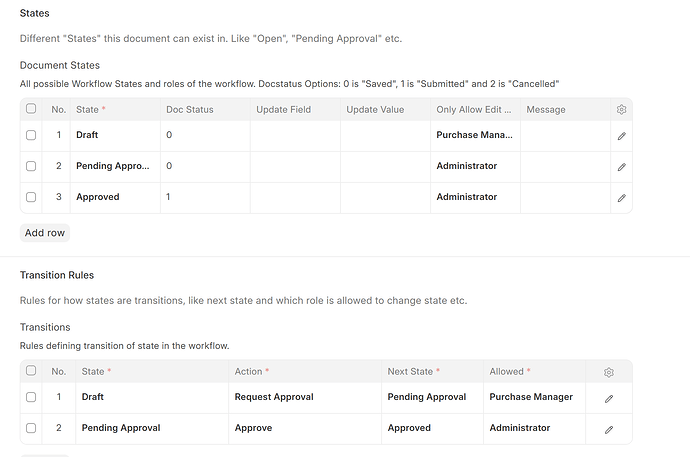Click Update Field cell in Draft row
This screenshot has width=690, height=457.
tap(295, 135)
